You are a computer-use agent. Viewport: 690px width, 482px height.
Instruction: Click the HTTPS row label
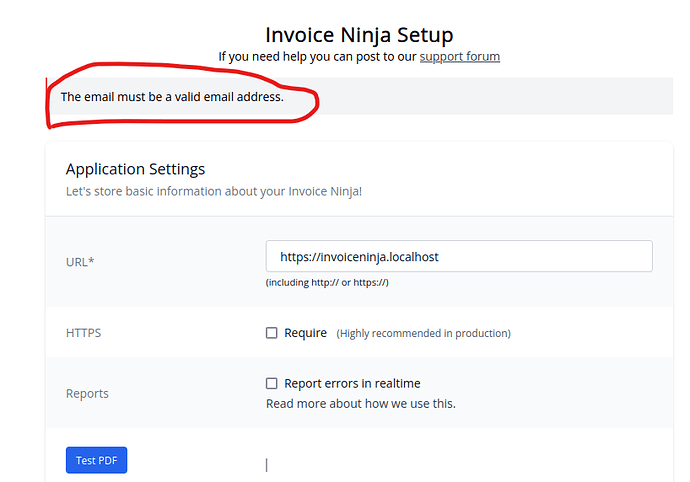84,333
